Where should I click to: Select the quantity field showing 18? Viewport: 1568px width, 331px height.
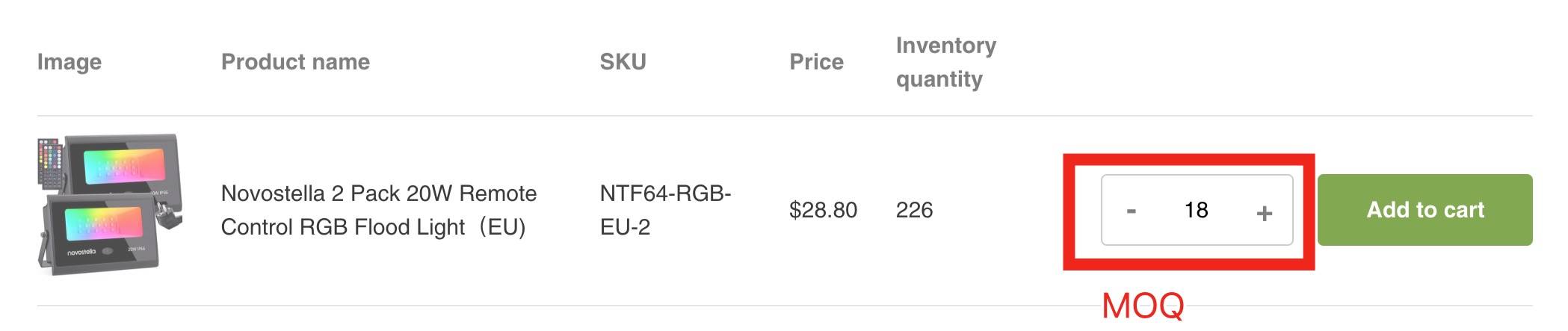pyautogui.click(x=1196, y=210)
